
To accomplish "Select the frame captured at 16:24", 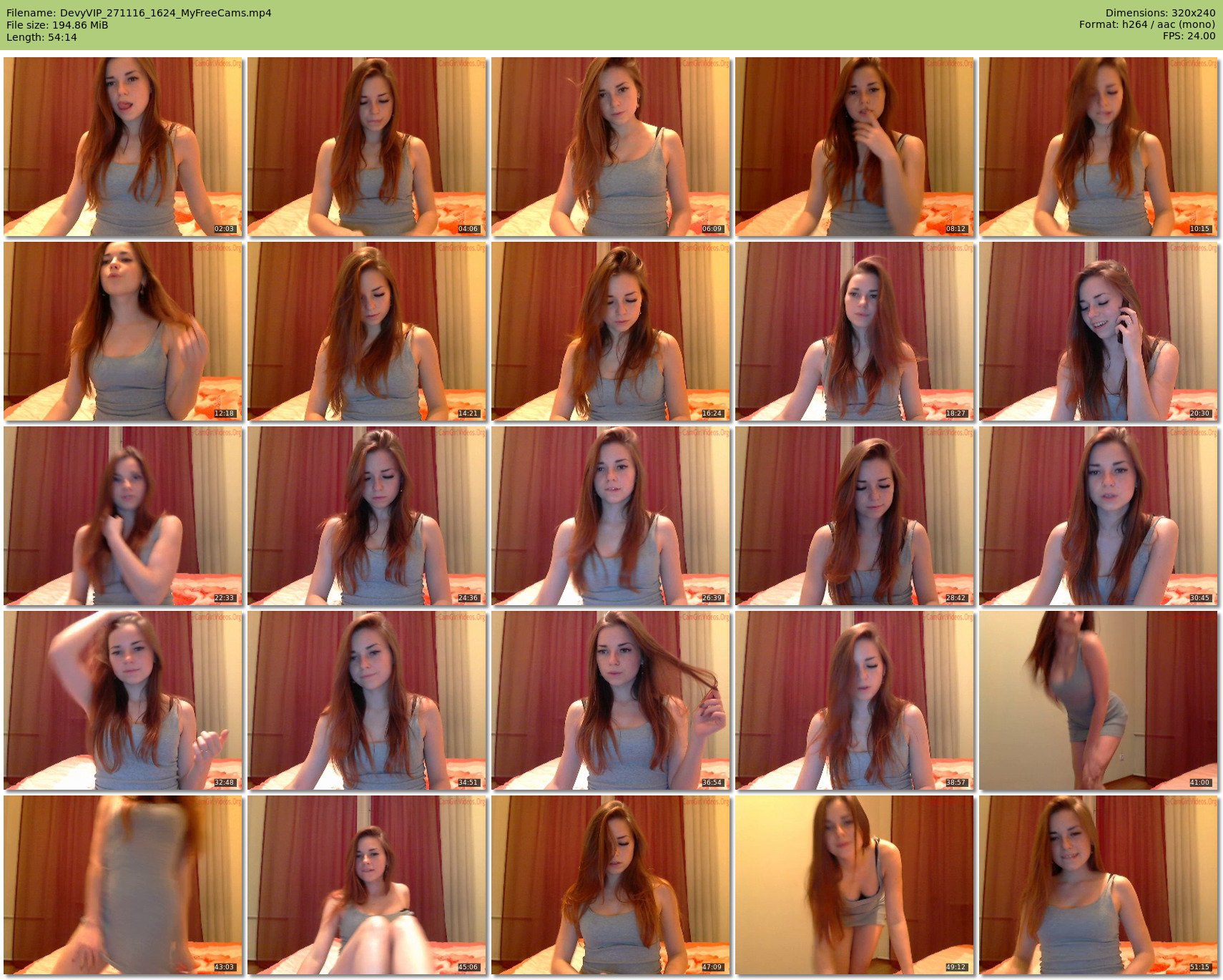I will (x=611, y=331).
